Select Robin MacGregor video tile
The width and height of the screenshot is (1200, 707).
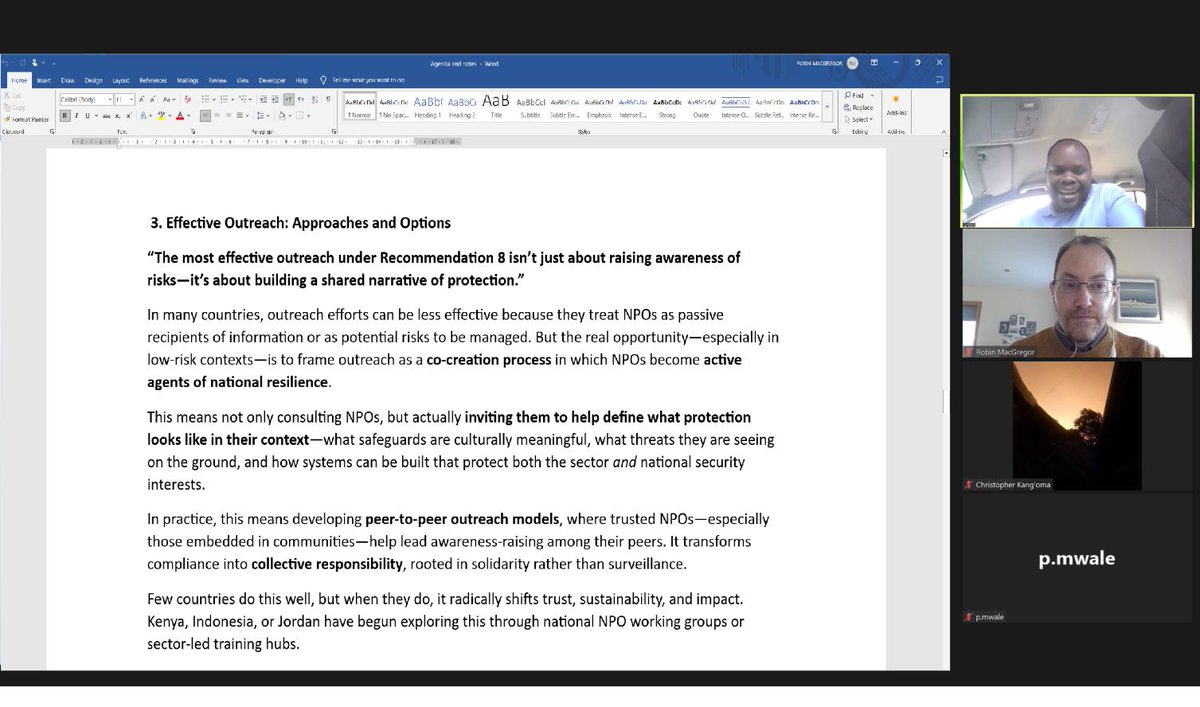1078,293
